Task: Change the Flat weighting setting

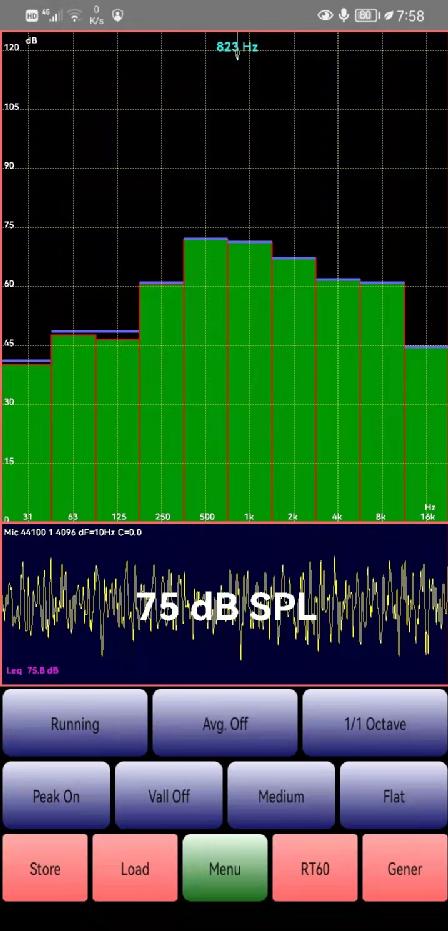Action: pyautogui.click(x=393, y=796)
